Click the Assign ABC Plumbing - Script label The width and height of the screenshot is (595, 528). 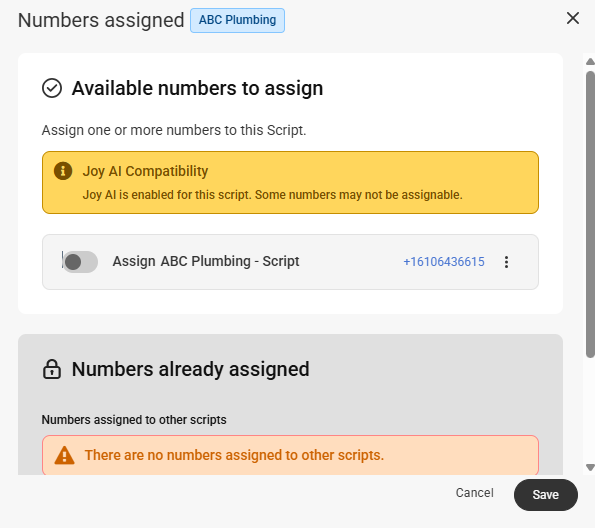206,262
